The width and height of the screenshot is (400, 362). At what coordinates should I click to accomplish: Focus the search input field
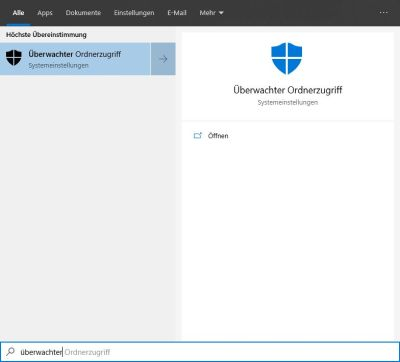click(200, 352)
